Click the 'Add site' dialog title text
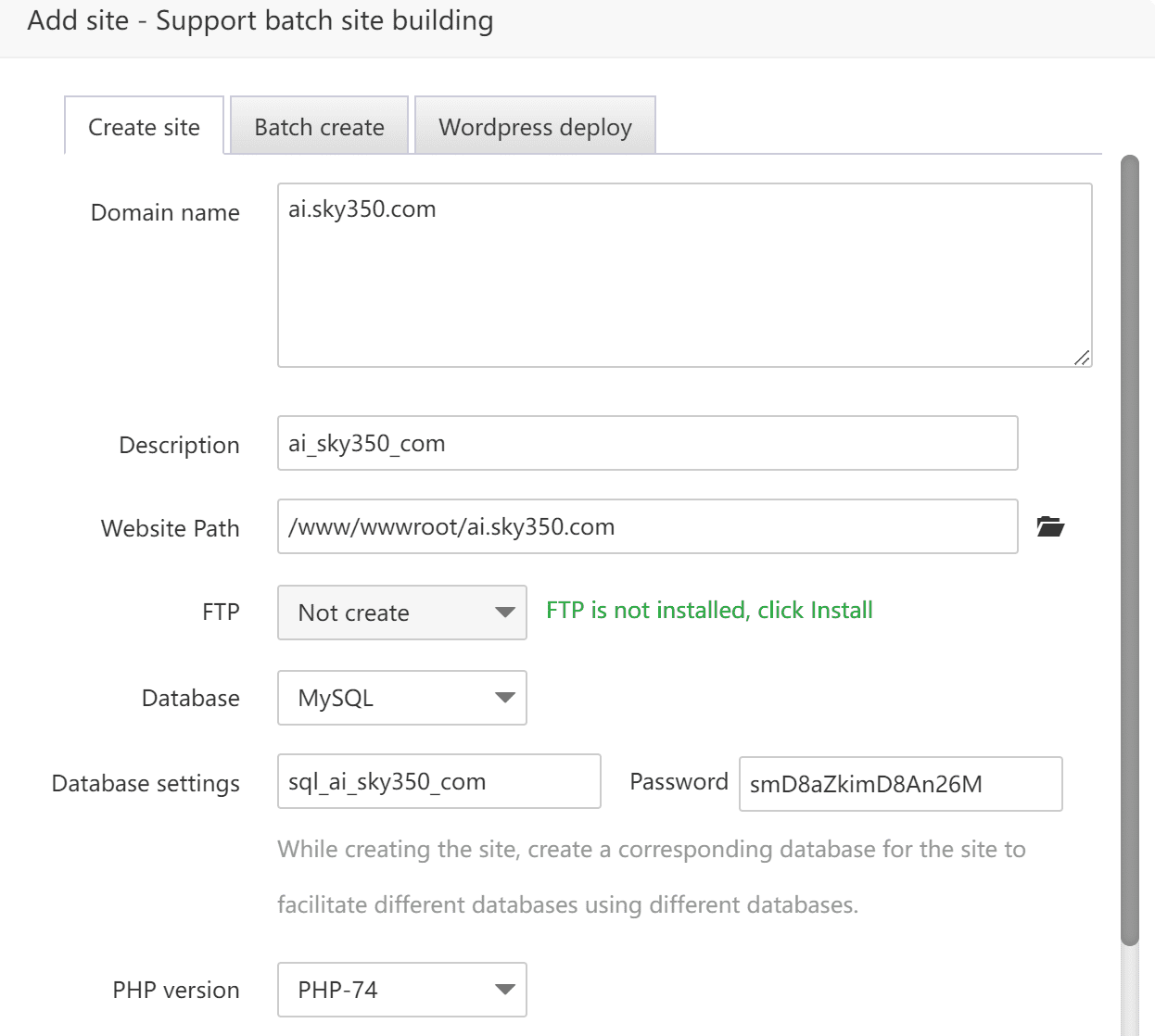1155x1036 pixels. [260, 20]
